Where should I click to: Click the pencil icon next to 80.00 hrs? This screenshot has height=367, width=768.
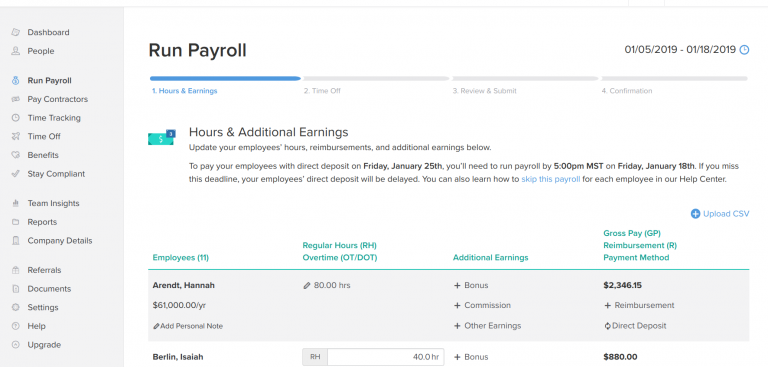pyautogui.click(x=307, y=285)
